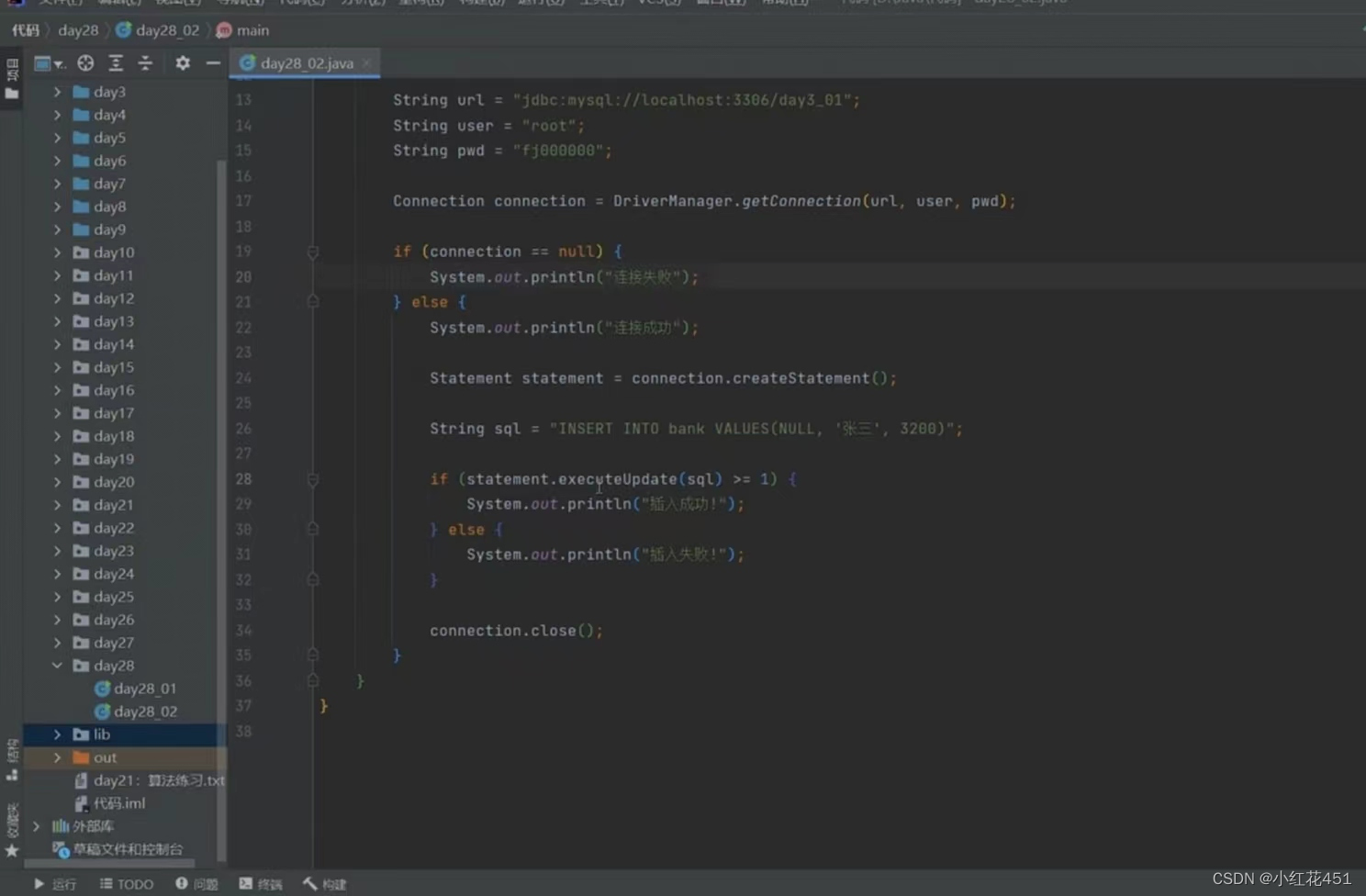Select day28_02 class file in tree

coord(136,711)
